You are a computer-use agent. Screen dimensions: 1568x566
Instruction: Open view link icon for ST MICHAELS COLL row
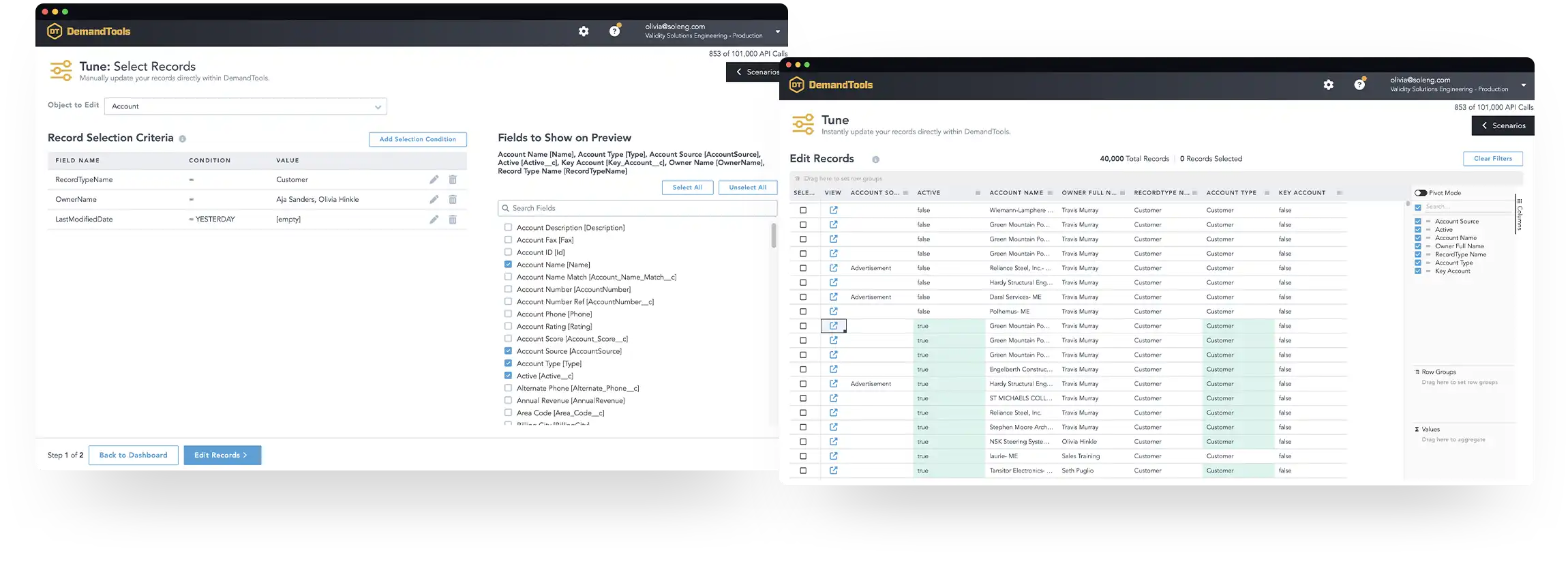pos(833,398)
